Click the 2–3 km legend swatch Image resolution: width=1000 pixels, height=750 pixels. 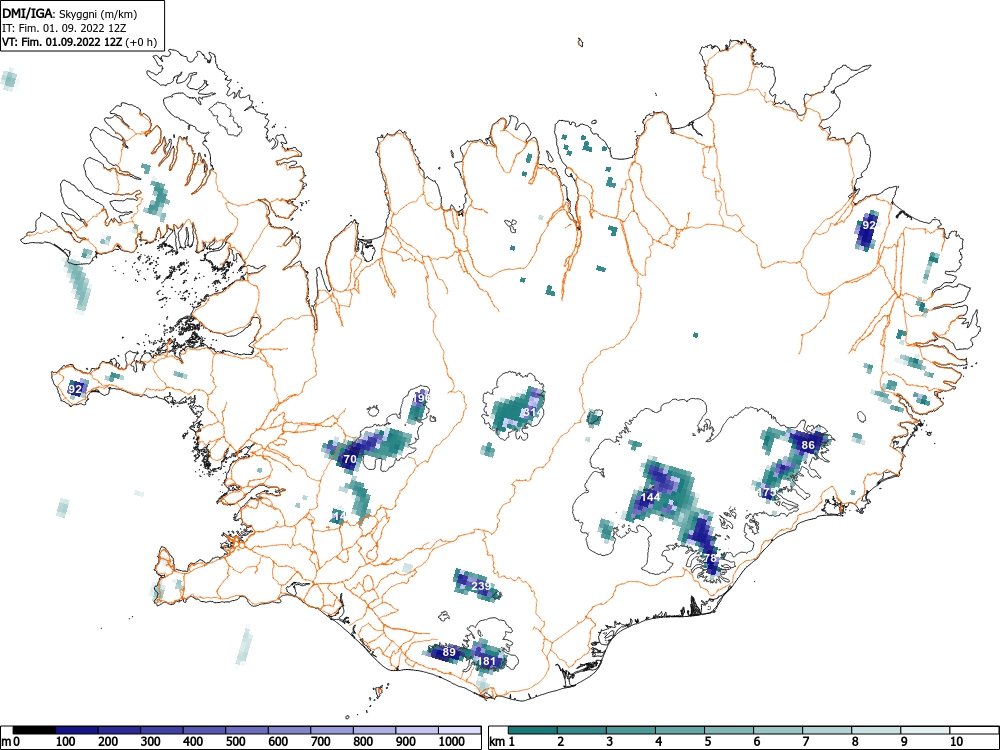point(582,730)
